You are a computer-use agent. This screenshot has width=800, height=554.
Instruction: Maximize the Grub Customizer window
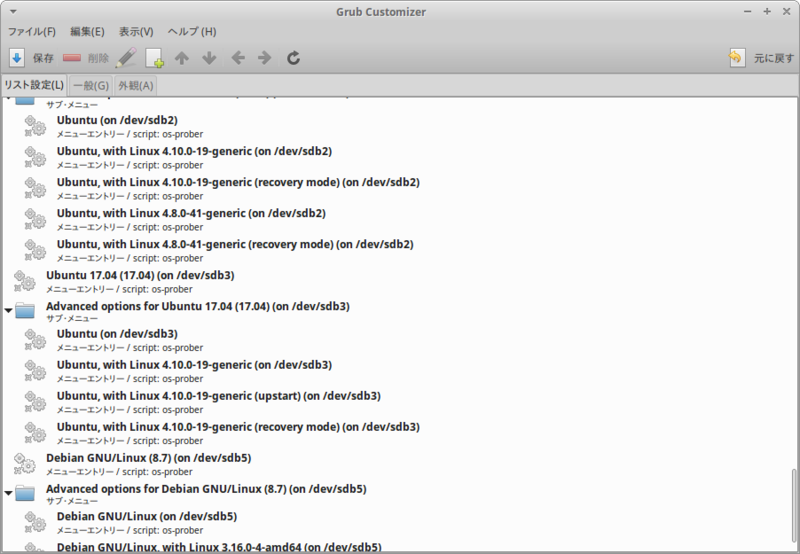[x=767, y=11]
